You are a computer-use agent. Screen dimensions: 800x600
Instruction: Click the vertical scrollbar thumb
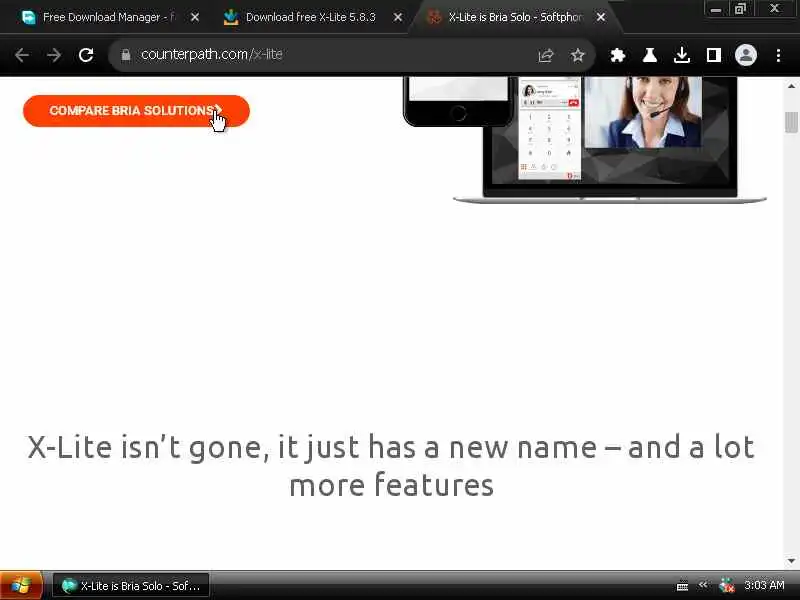pos(791,122)
